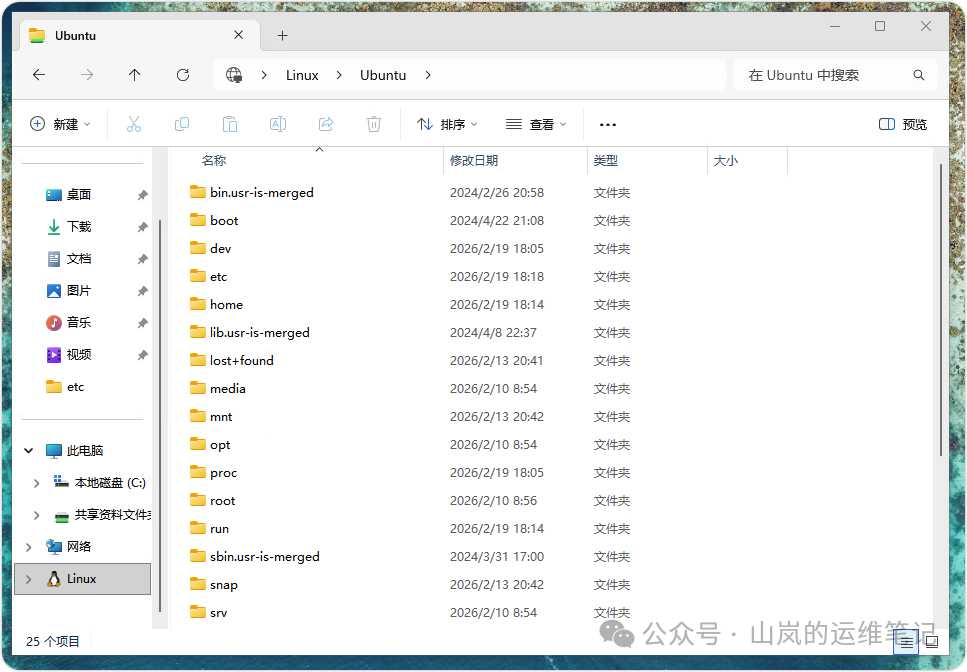
Task: Click the search magnifier icon
Action: pos(919,75)
